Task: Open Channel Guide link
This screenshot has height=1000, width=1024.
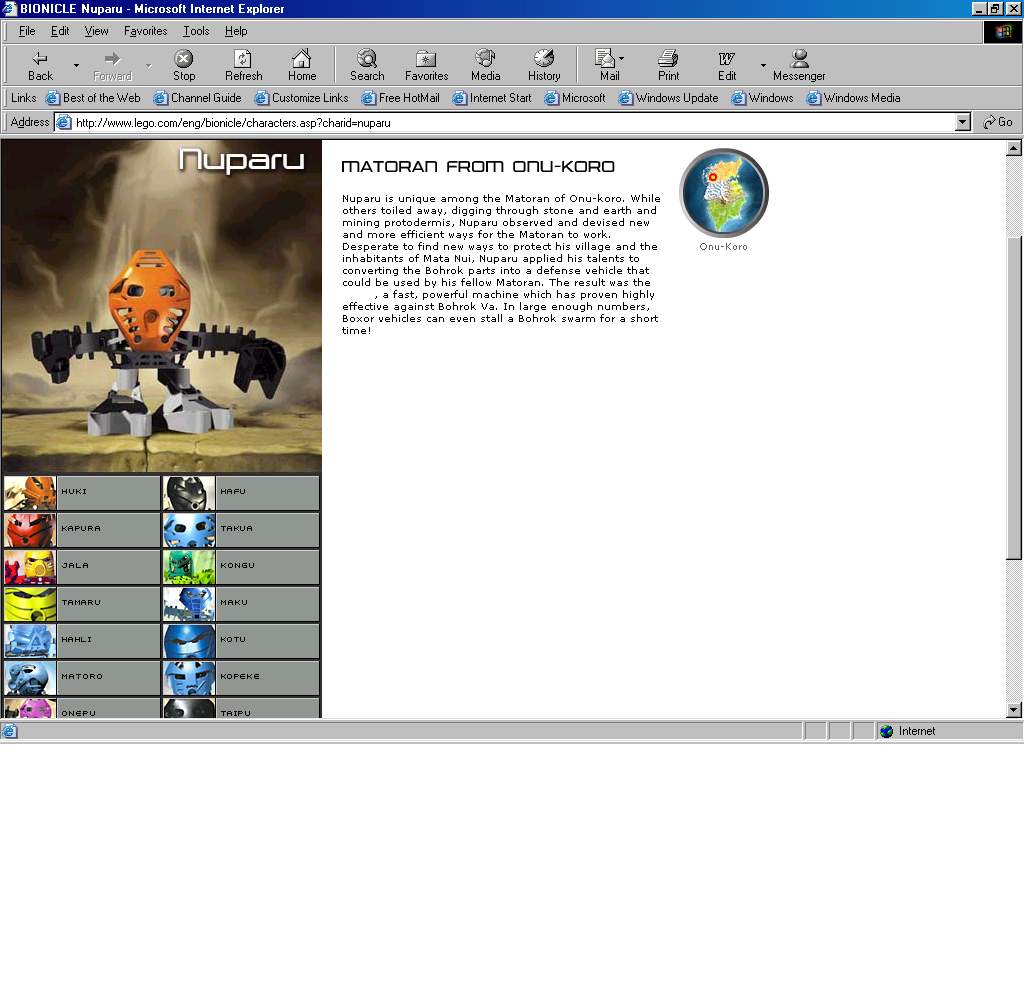Action: tap(197, 98)
